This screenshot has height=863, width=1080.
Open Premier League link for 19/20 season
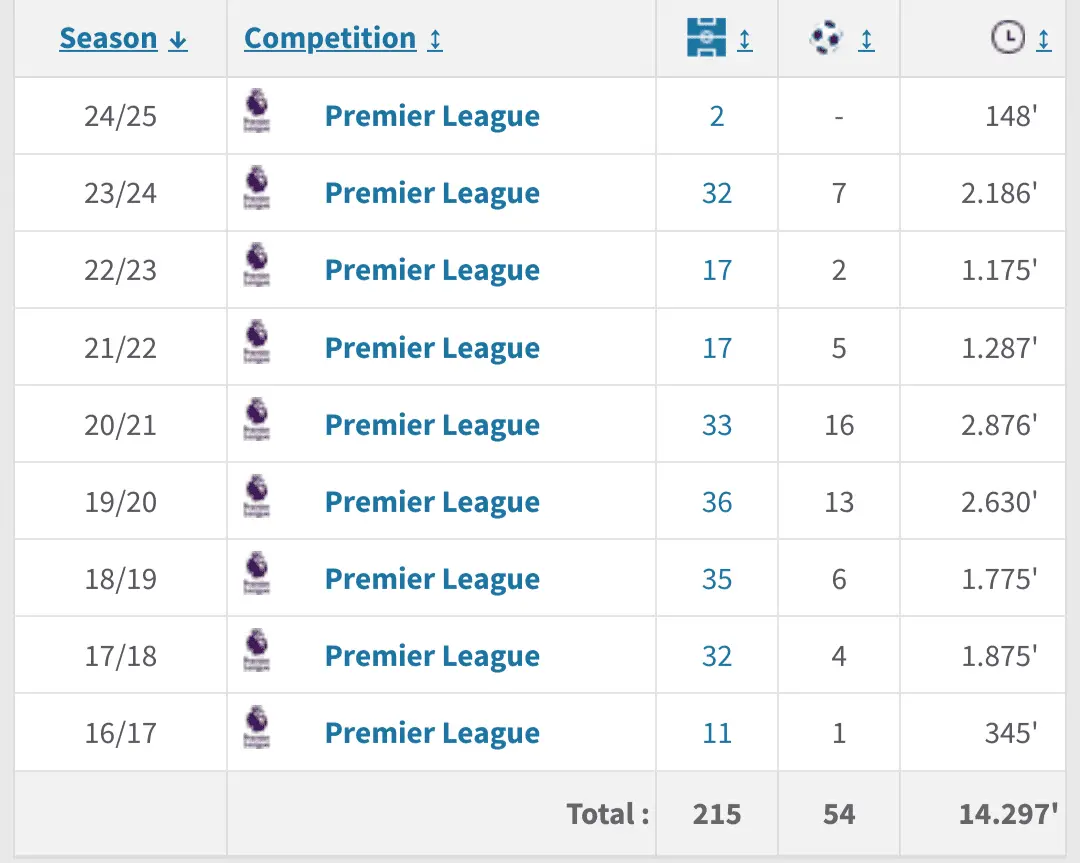[x=432, y=502]
